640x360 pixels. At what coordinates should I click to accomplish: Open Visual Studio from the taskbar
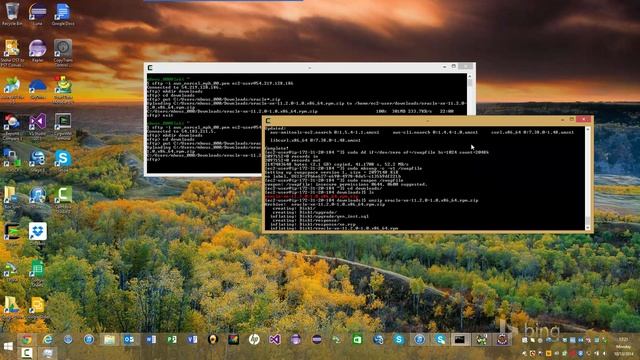point(275,339)
